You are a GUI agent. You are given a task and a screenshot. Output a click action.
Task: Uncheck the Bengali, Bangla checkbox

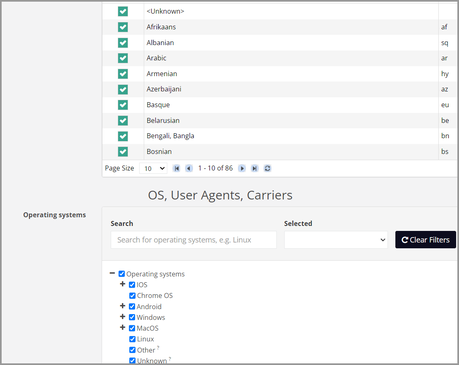(x=123, y=136)
